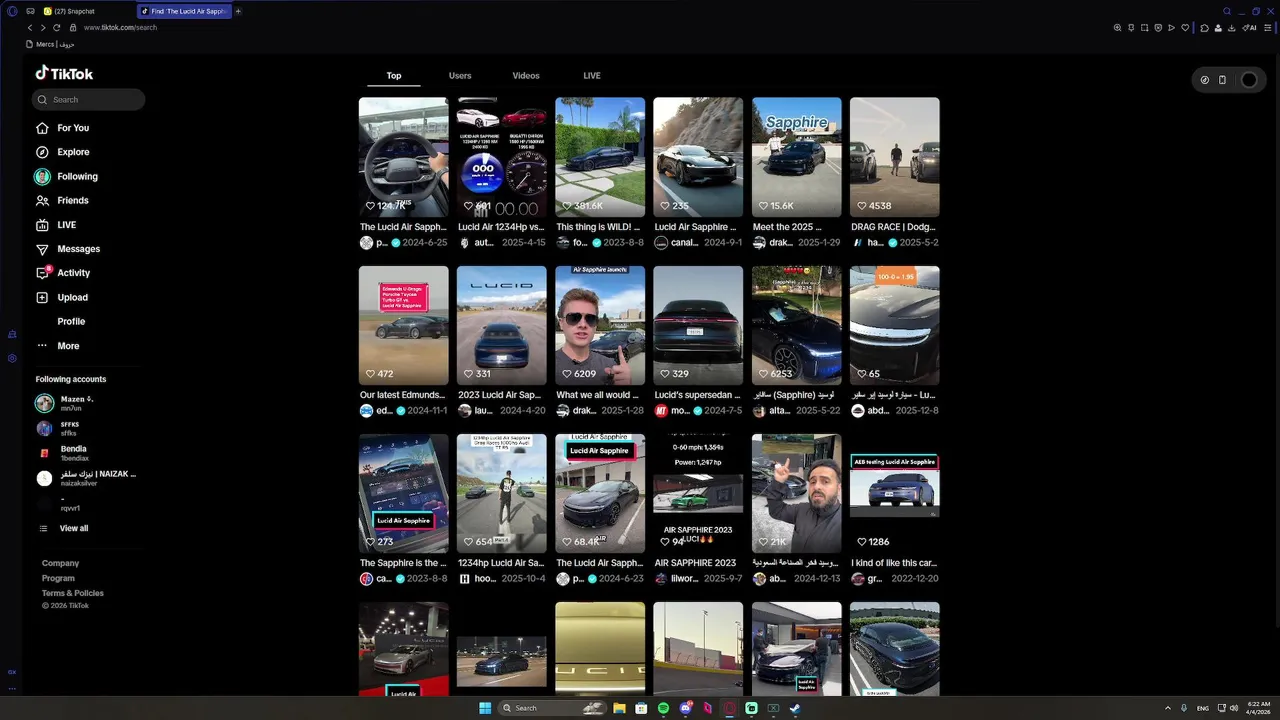1280x720 pixels.
Task: Open browser AI assistant button
Action: (1250, 28)
